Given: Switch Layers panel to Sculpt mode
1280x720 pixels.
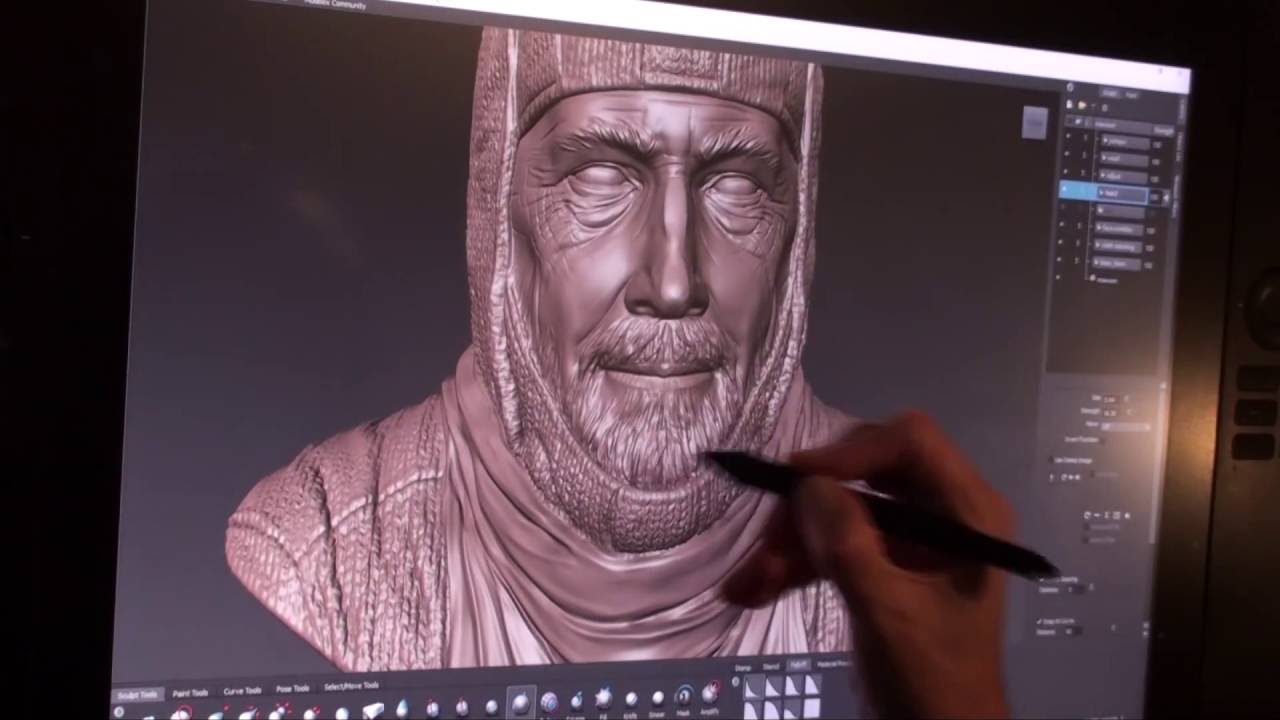Looking at the screenshot, I should (x=1110, y=93).
